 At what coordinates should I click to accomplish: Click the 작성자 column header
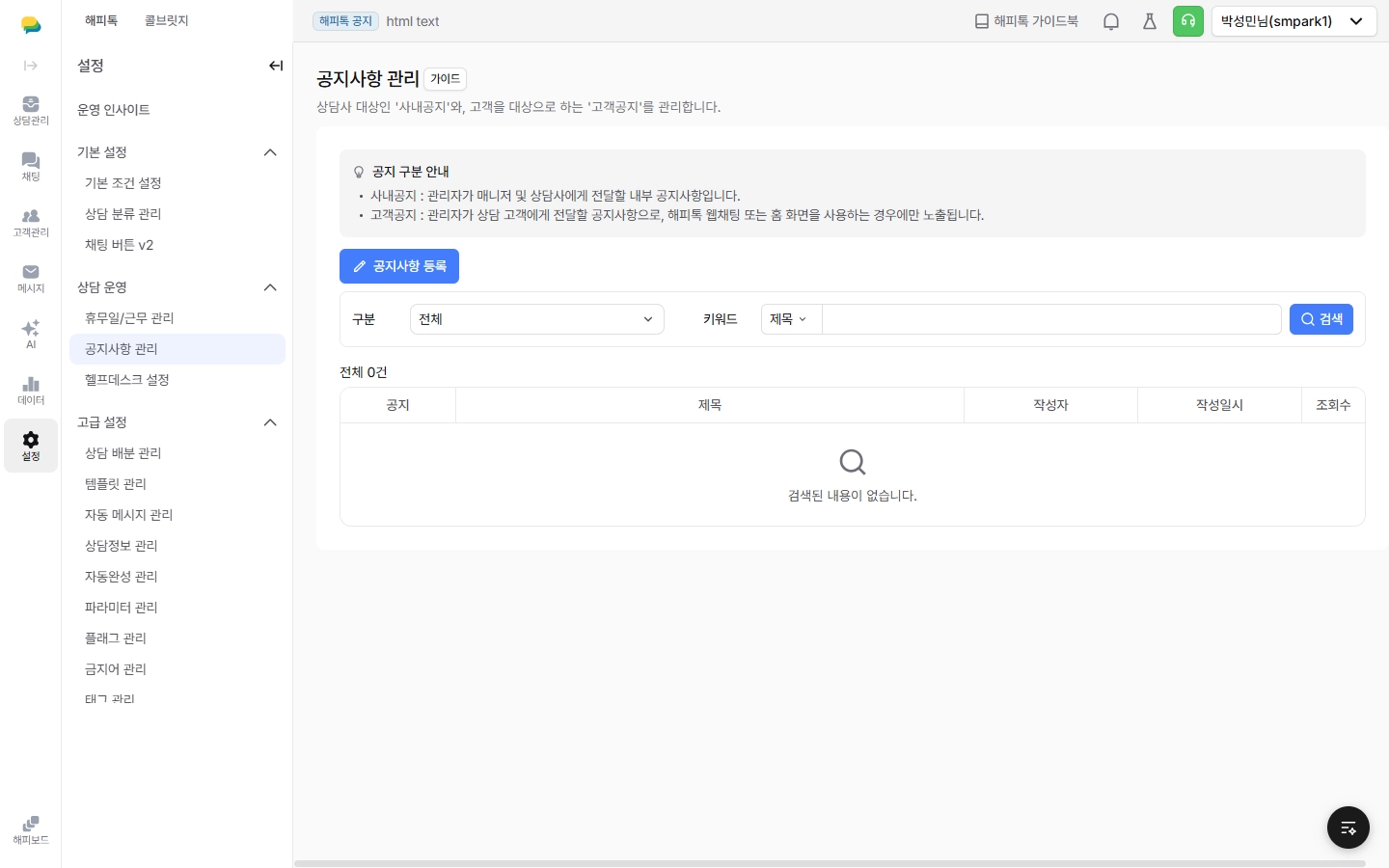[x=1051, y=405]
